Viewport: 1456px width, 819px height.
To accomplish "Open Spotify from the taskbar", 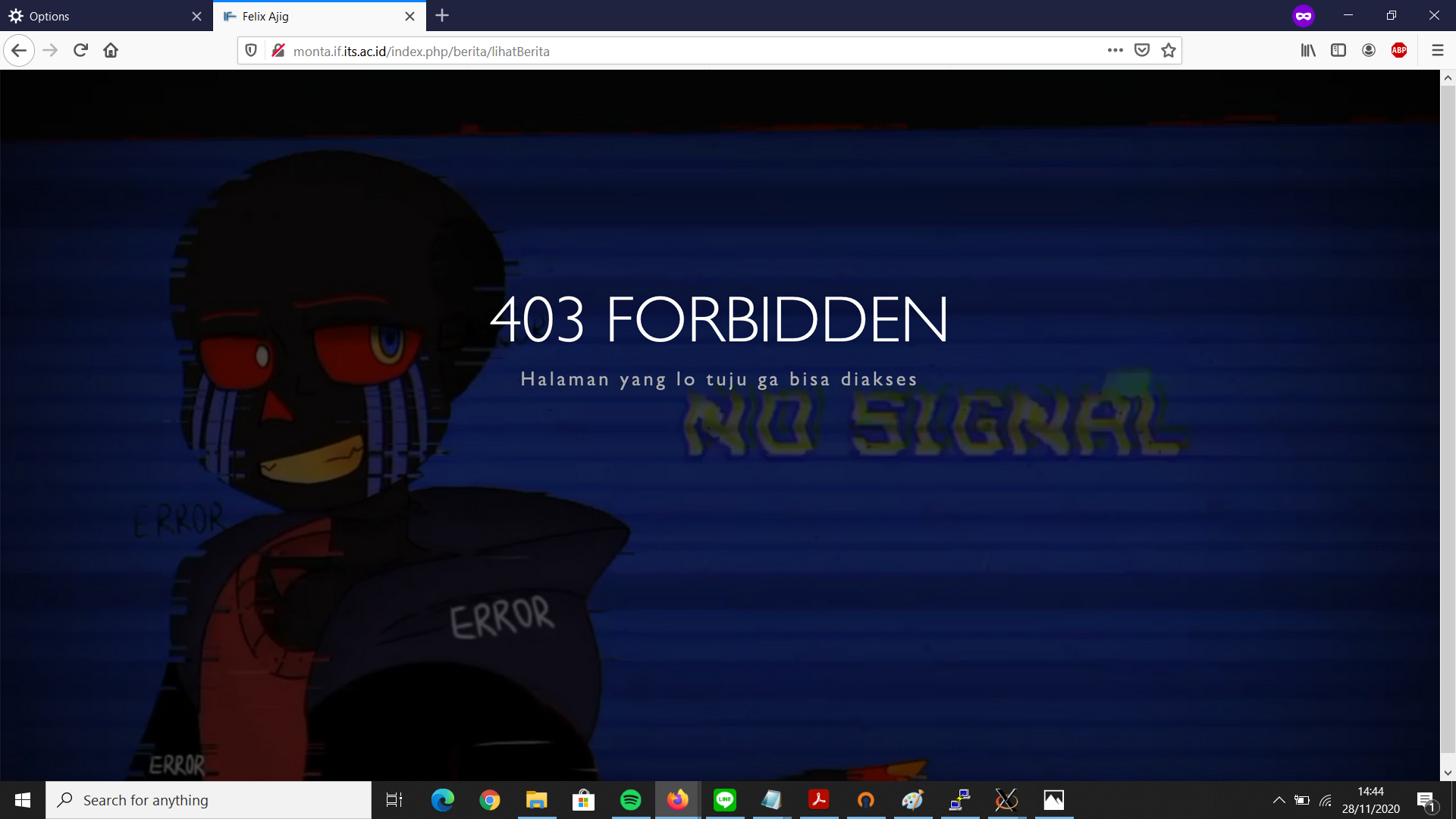I will tap(630, 800).
